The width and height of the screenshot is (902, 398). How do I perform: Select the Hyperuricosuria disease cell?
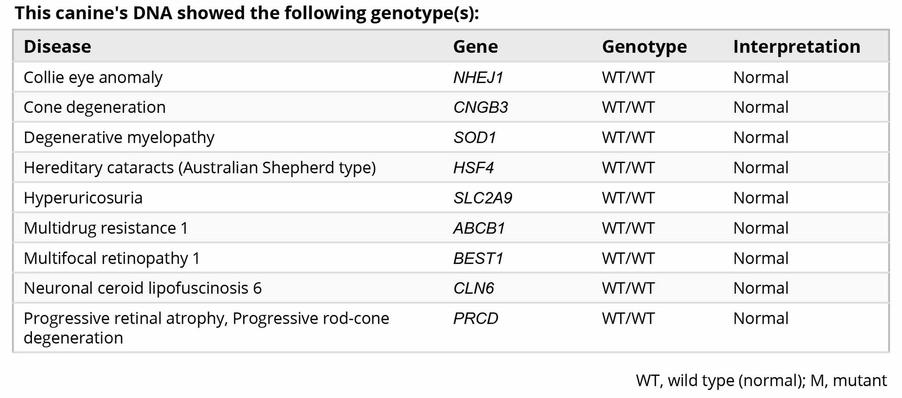pyautogui.click(x=83, y=198)
